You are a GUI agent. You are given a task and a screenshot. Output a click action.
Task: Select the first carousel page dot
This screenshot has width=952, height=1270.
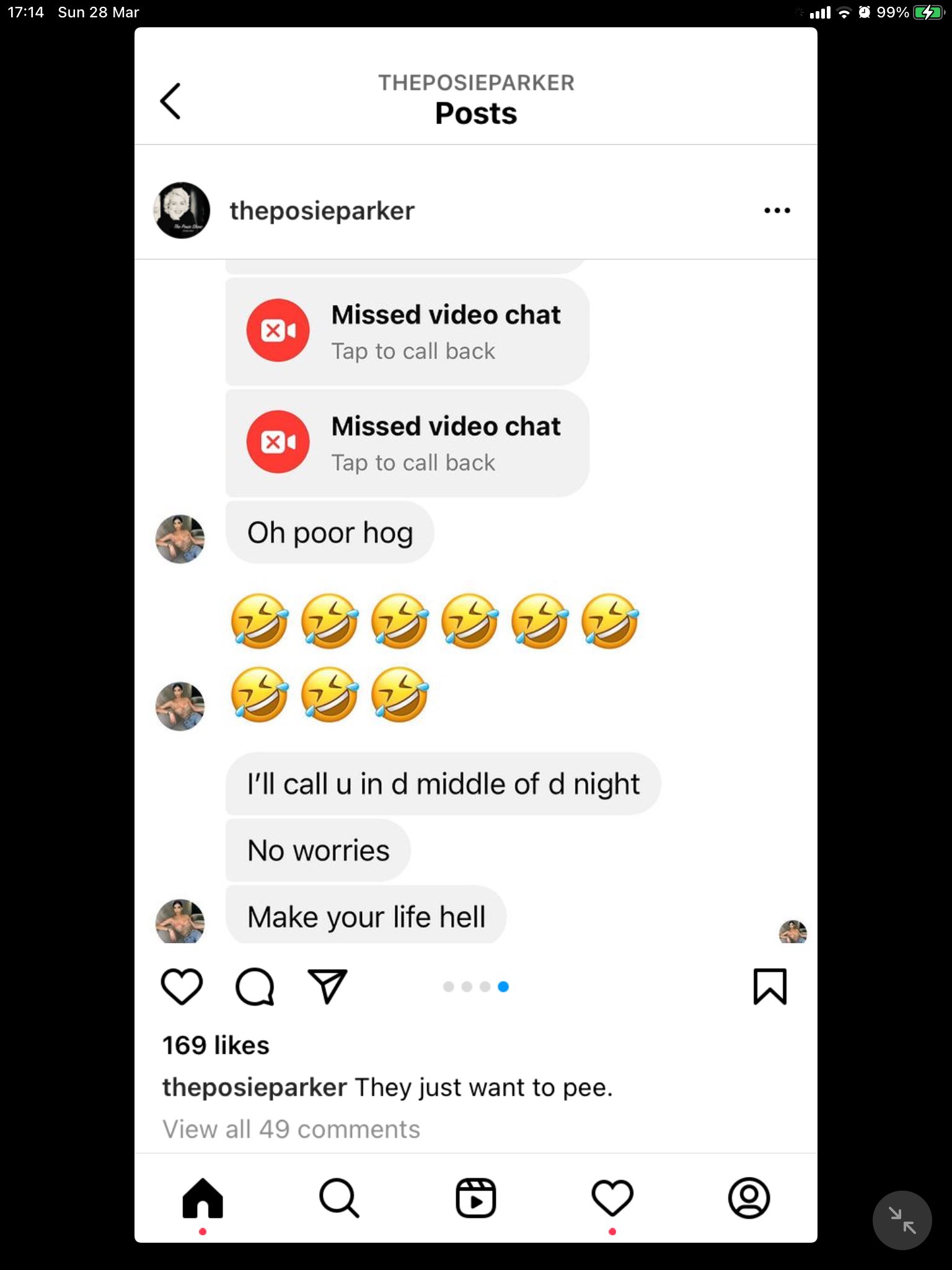[449, 987]
